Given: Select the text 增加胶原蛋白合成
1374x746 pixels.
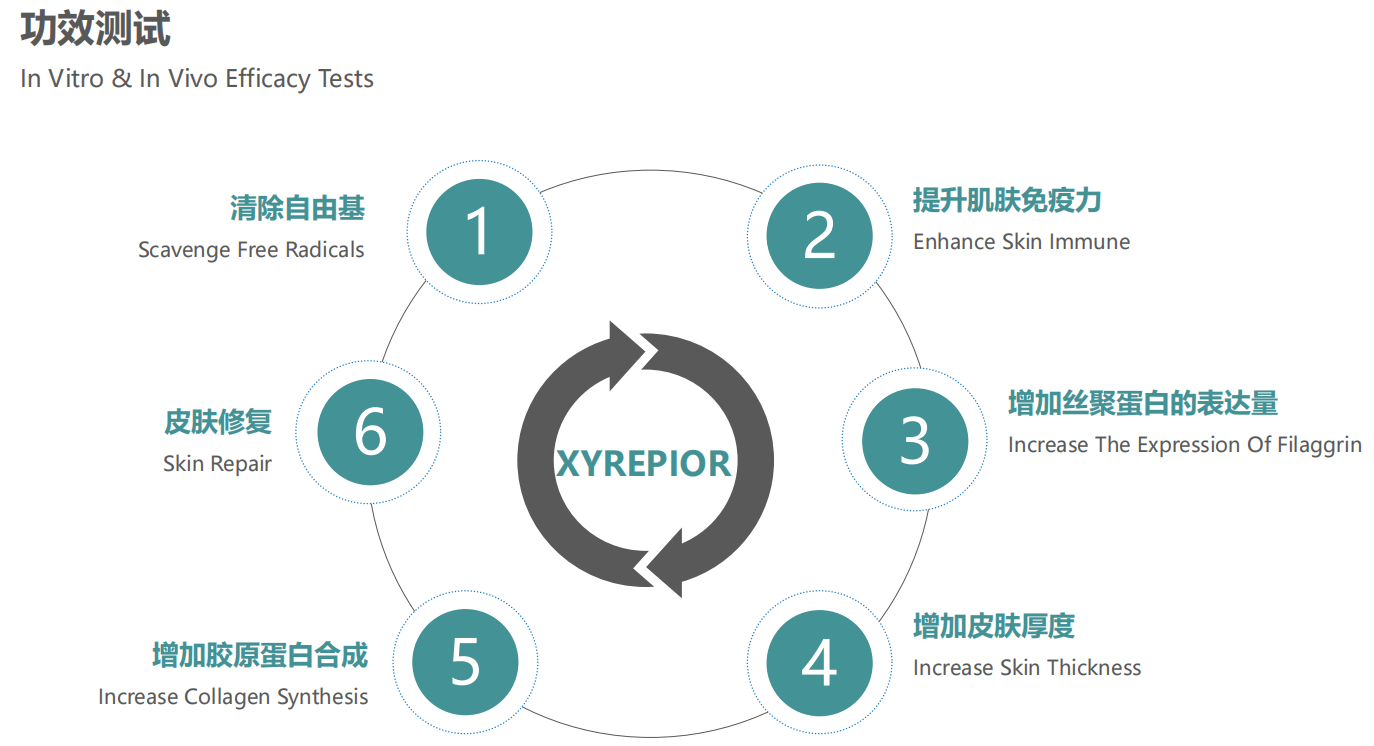Looking at the screenshot, I should pos(260,656).
